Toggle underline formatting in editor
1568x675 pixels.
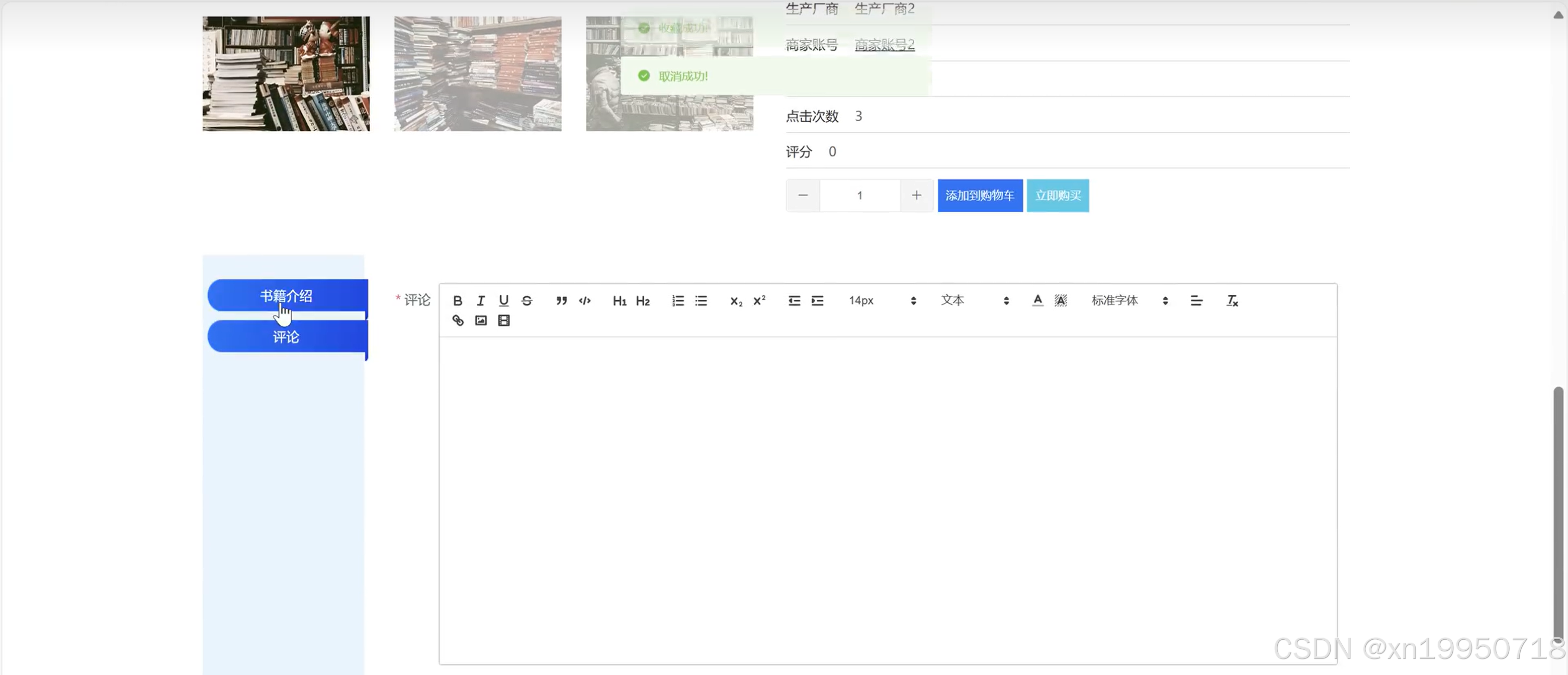pos(503,301)
